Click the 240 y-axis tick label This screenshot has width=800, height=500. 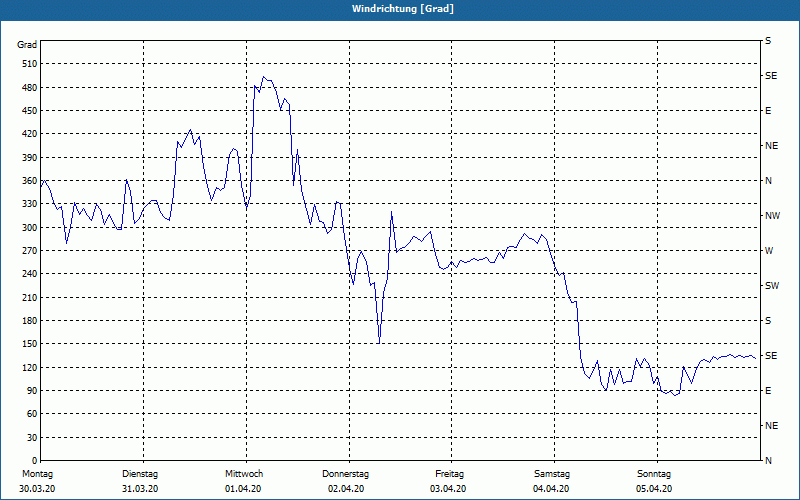point(30,274)
